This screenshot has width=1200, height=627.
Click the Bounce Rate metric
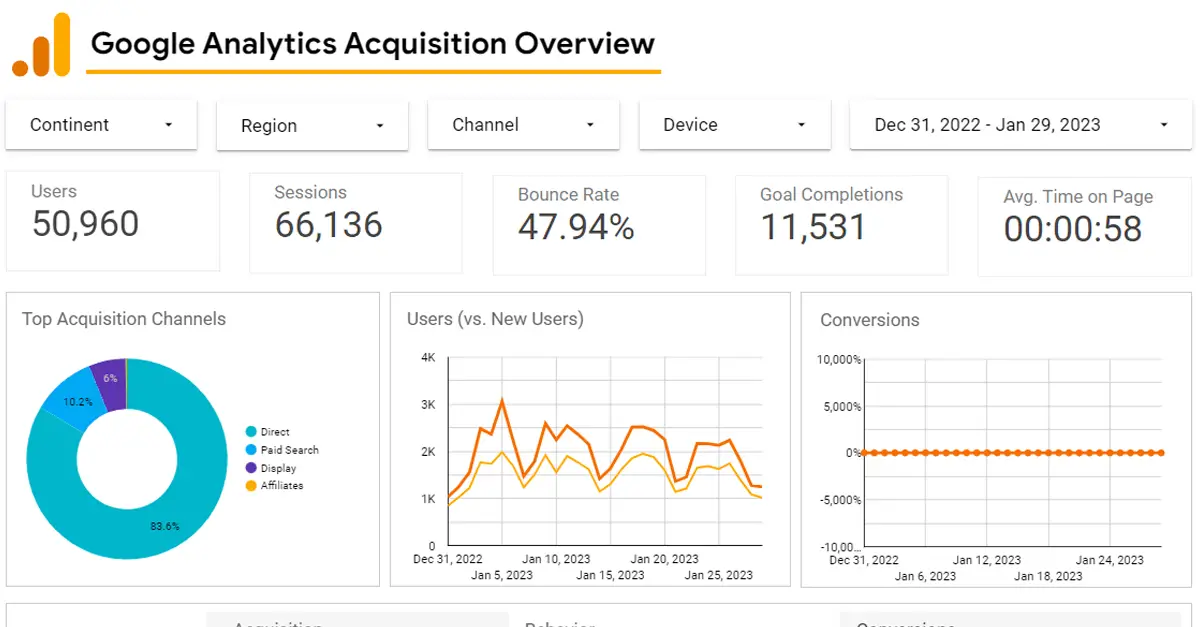[x=598, y=224]
